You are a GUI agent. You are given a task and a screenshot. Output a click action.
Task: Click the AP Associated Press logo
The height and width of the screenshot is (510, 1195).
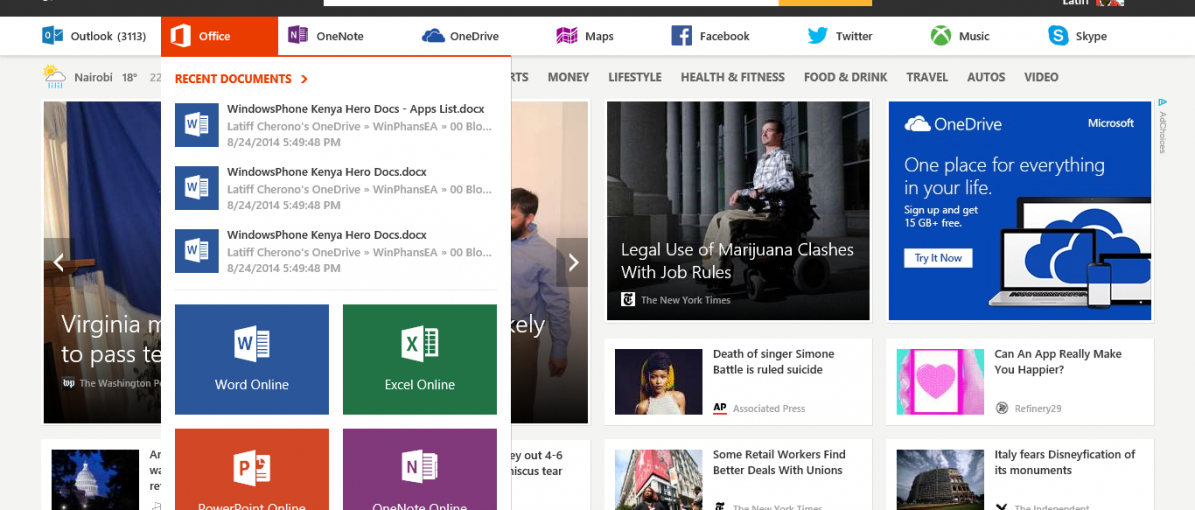[719, 409]
